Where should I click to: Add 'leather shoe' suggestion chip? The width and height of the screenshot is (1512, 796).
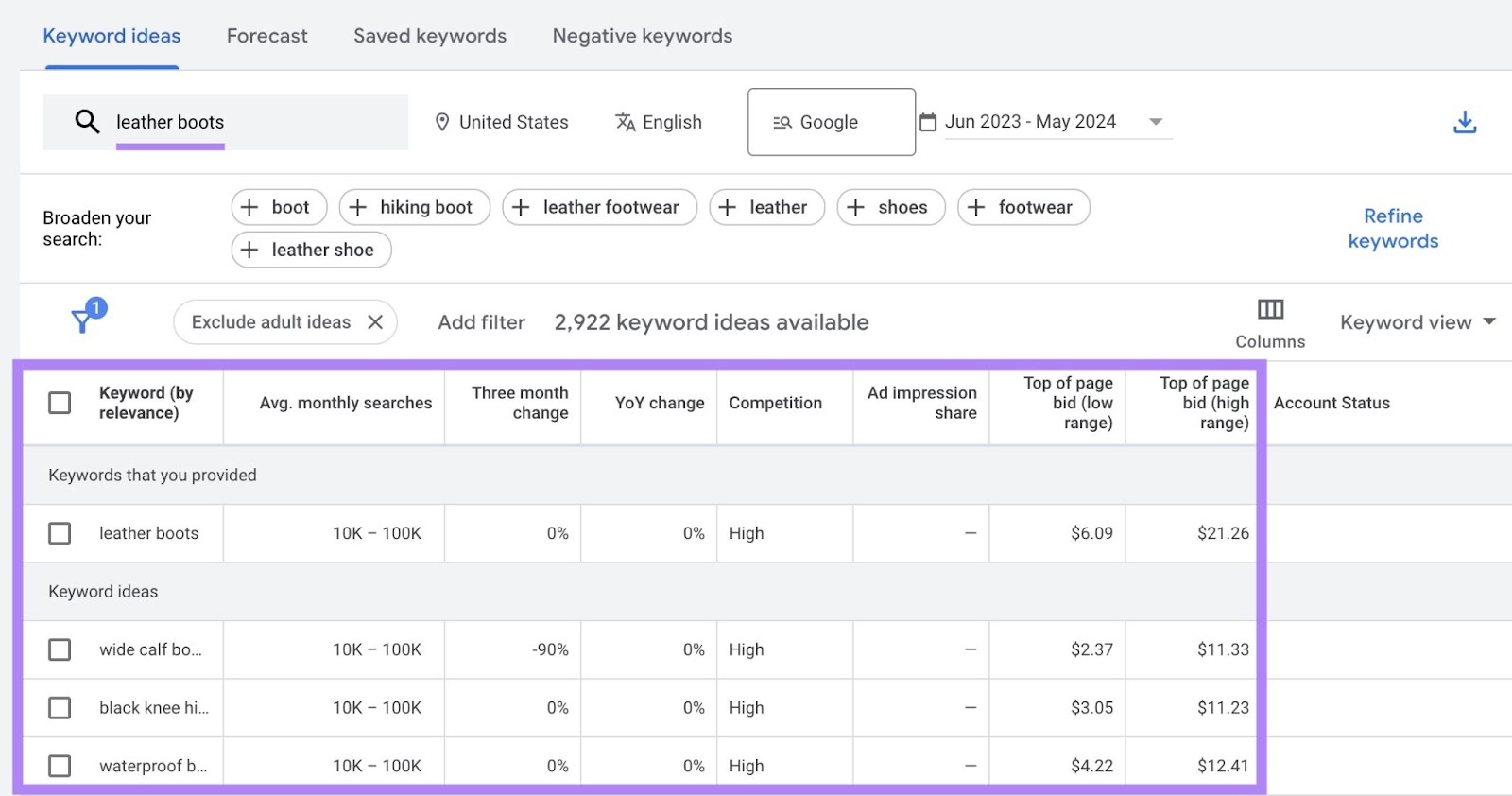(x=312, y=250)
